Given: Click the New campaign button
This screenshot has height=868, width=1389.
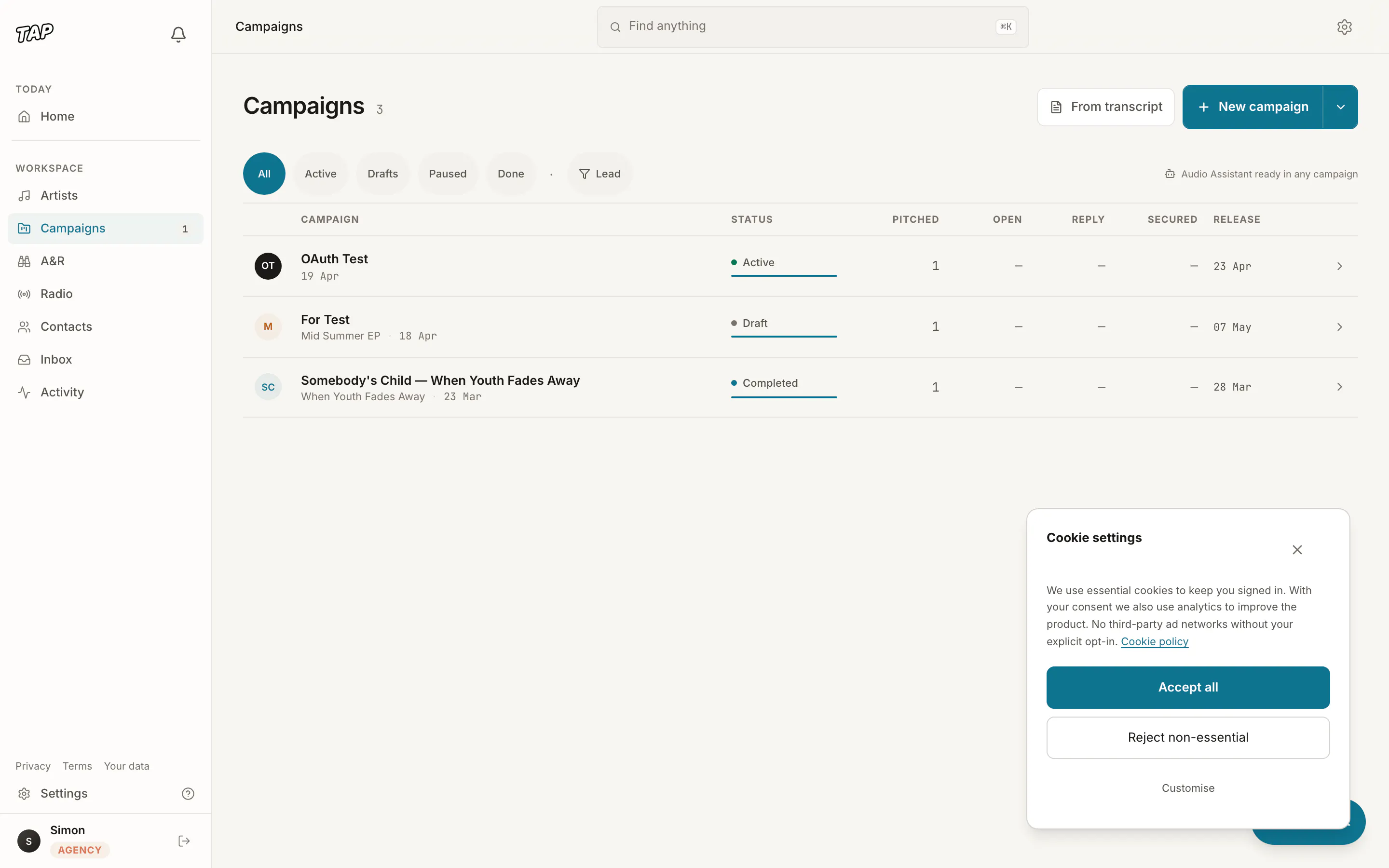Looking at the screenshot, I should (x=1253, y=108).
